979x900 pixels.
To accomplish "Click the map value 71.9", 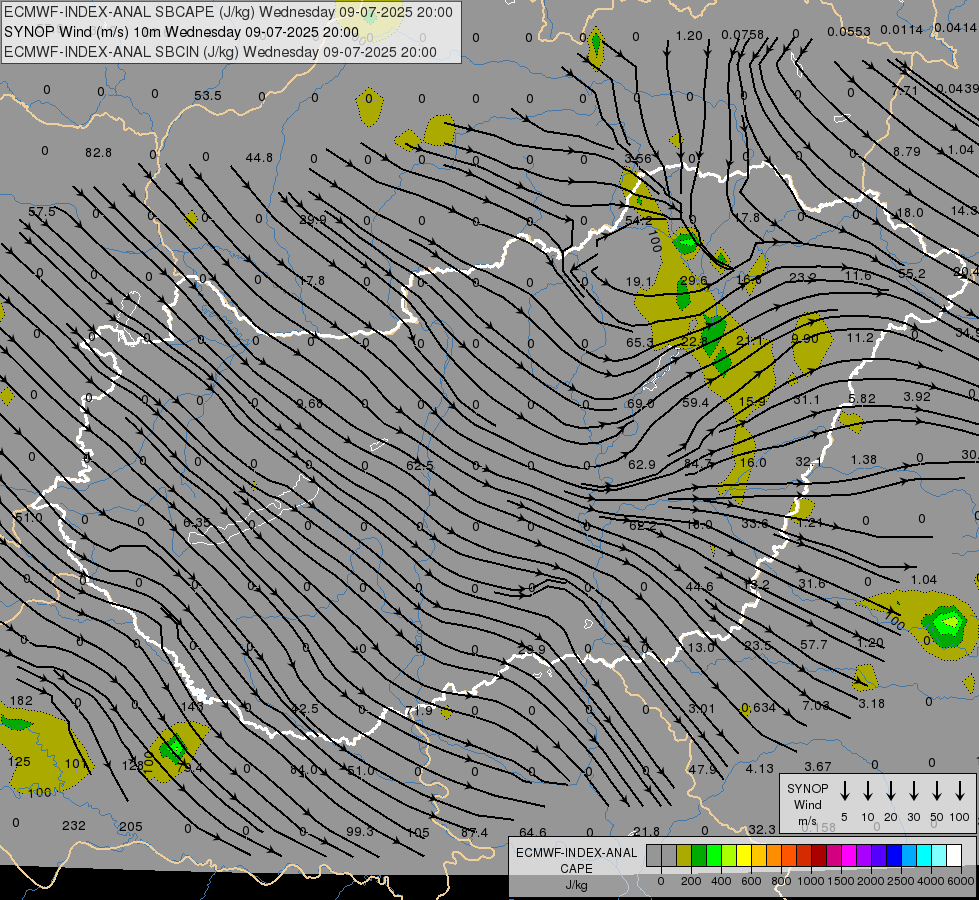I will point(418,711).
